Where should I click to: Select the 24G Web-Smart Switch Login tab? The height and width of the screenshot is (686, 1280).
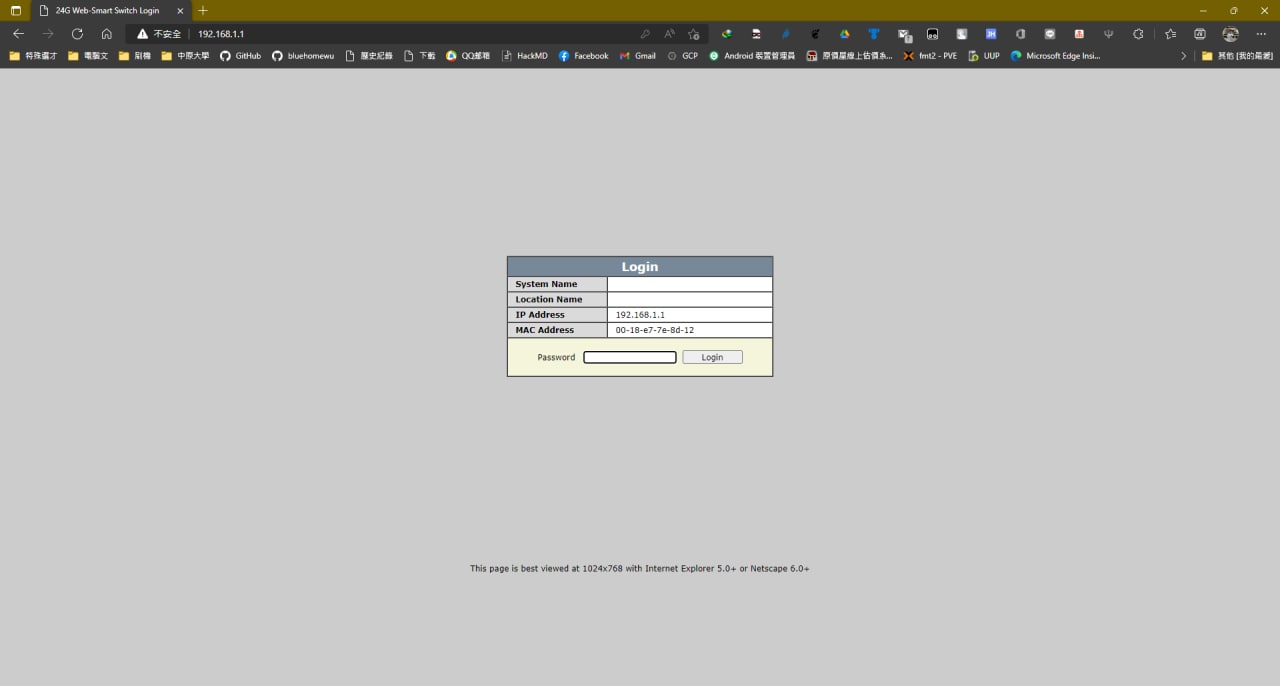[109, 10]
